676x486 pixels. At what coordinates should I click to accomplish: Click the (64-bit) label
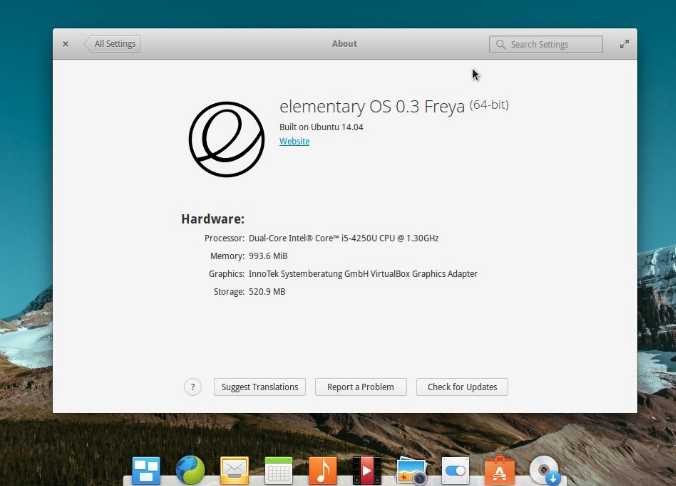(489, 105)
